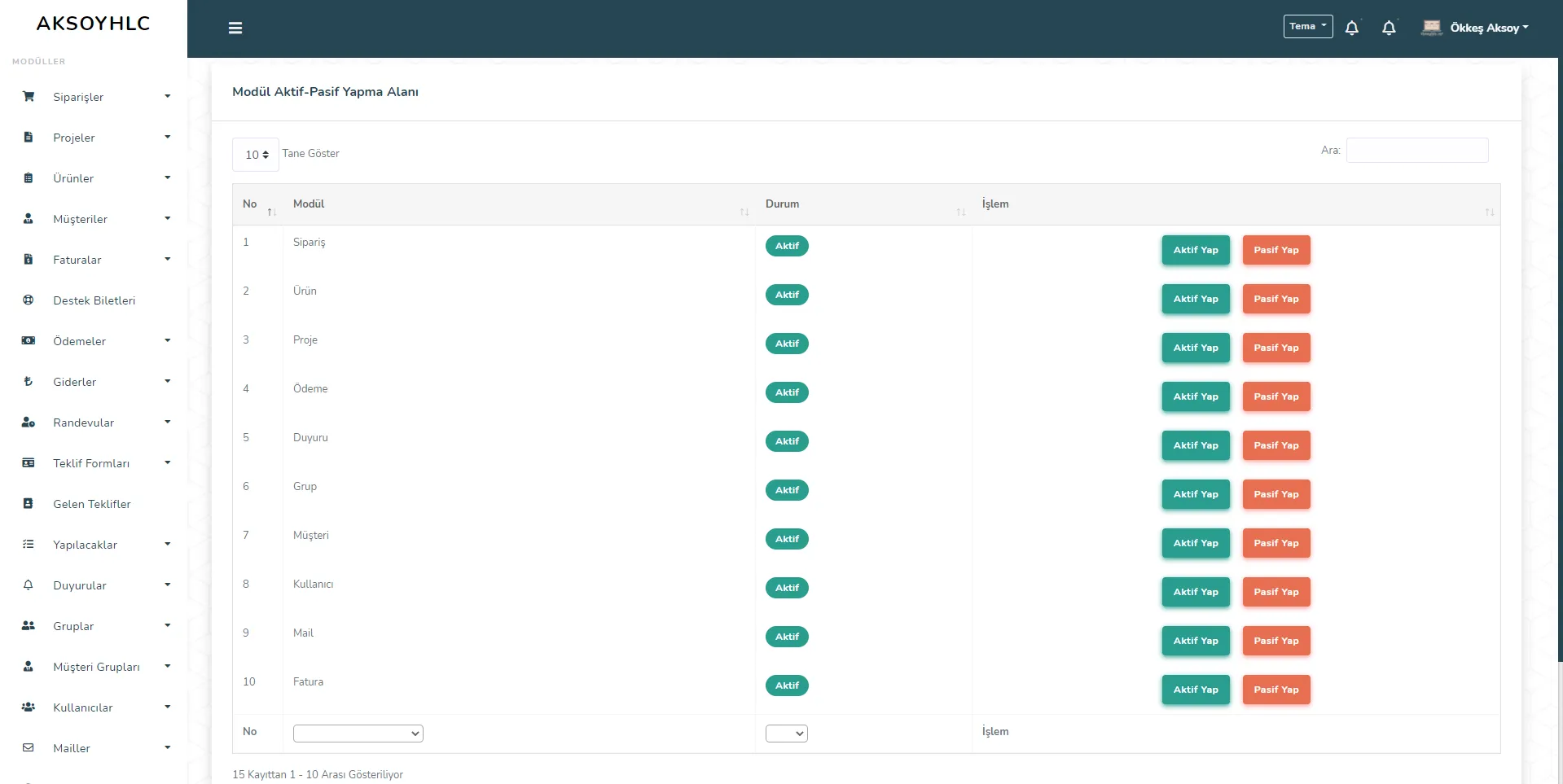Click the Ürünler clipboard icon

[x=29, y=178]
